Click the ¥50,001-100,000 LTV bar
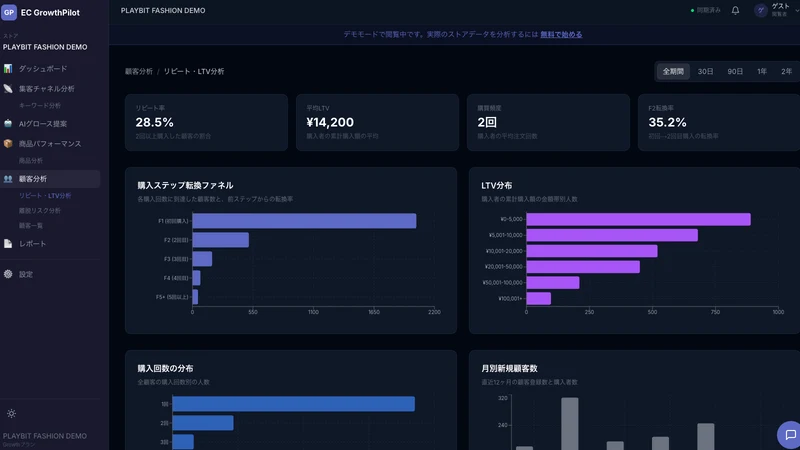800x450 pixels. (x=553, y=283)
